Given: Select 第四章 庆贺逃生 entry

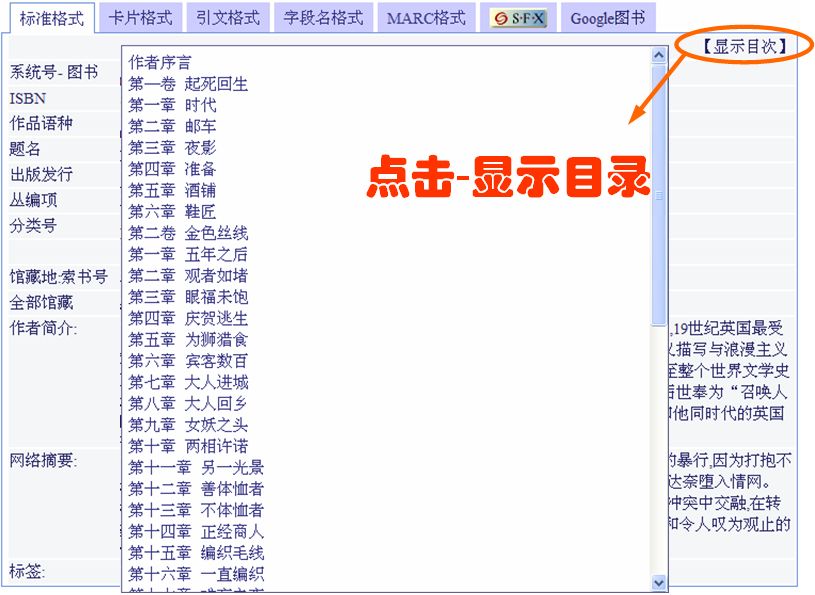Looking at the screenshot, I should pyautogui.click(x=188, y=318).
